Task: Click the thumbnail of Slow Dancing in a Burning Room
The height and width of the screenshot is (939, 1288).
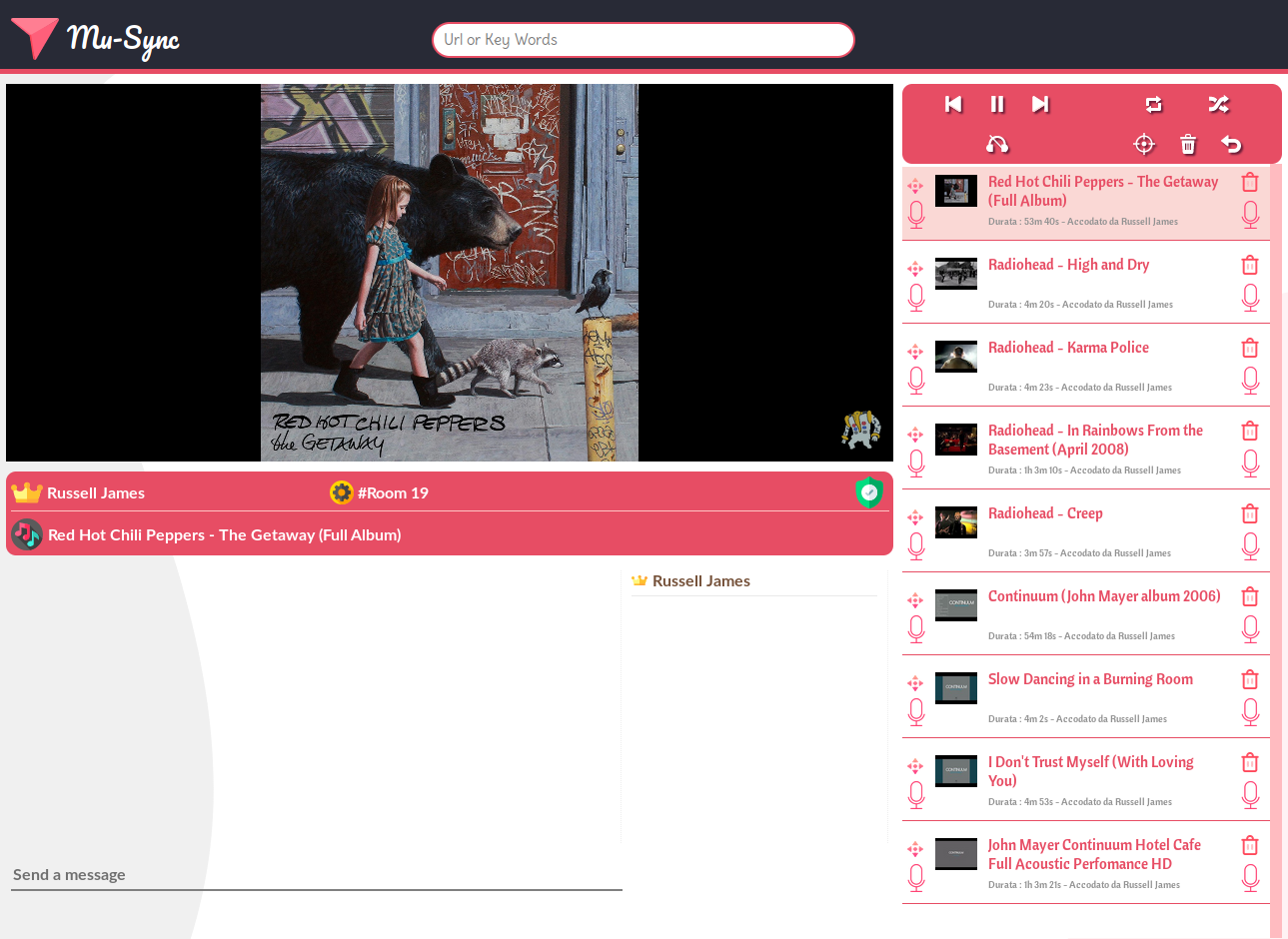Action: point(956,688)
